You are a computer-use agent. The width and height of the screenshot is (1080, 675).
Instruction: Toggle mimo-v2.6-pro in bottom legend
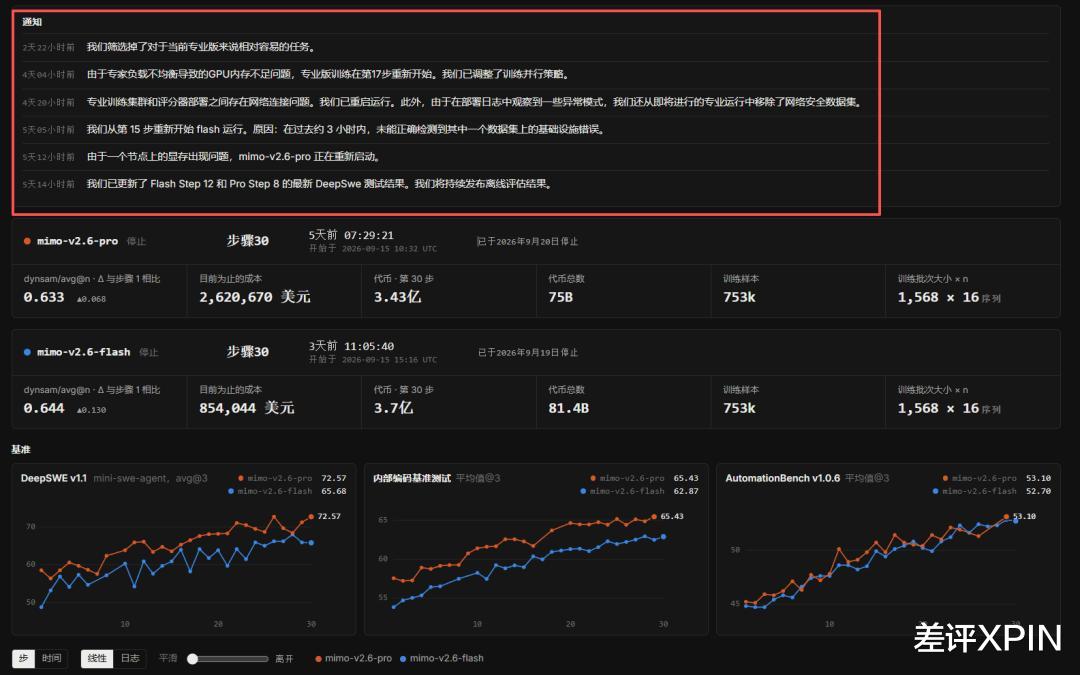click(x=353, y=658)
